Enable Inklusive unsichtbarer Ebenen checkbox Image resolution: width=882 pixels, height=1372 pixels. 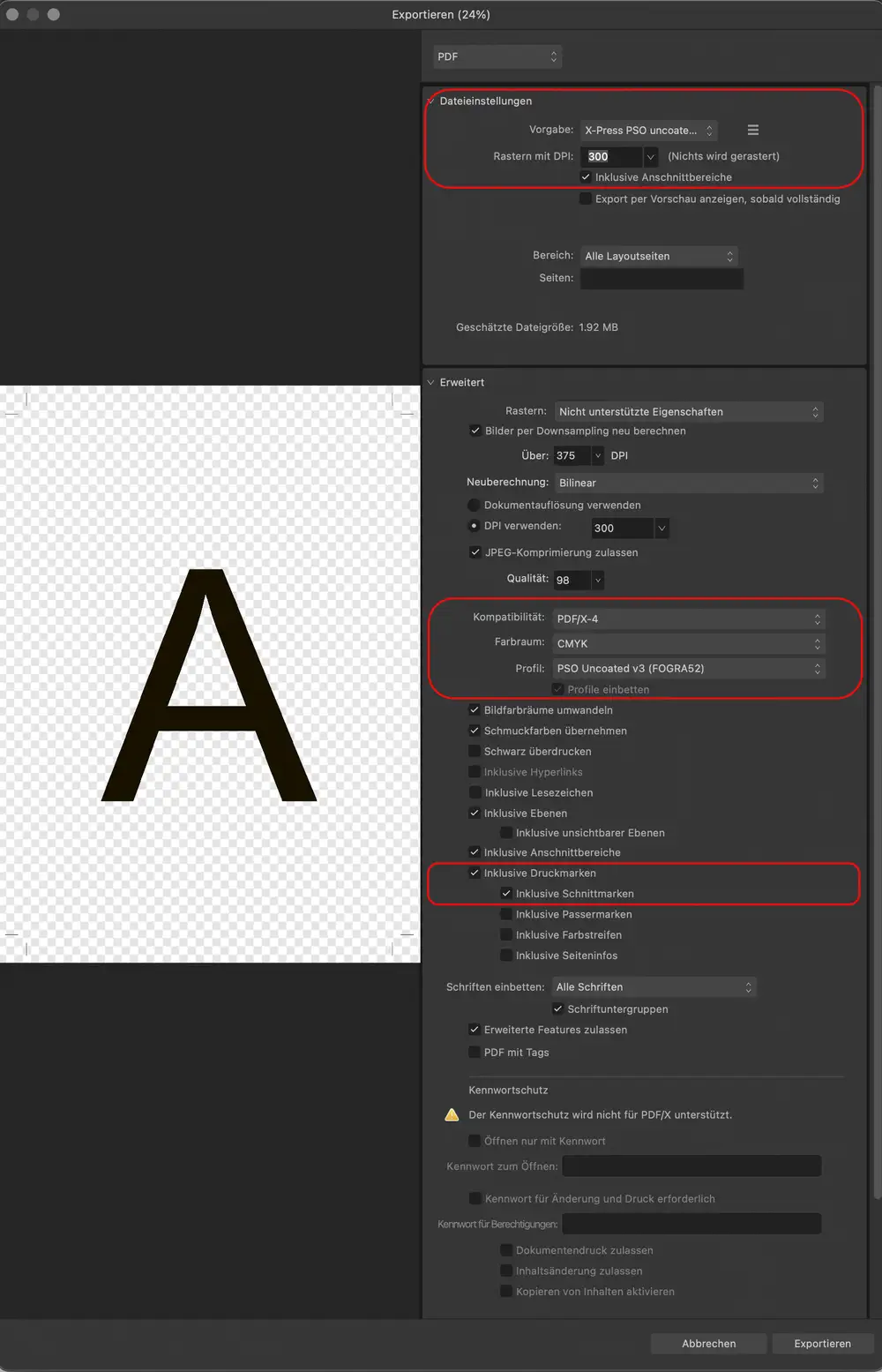coord(506,833)
